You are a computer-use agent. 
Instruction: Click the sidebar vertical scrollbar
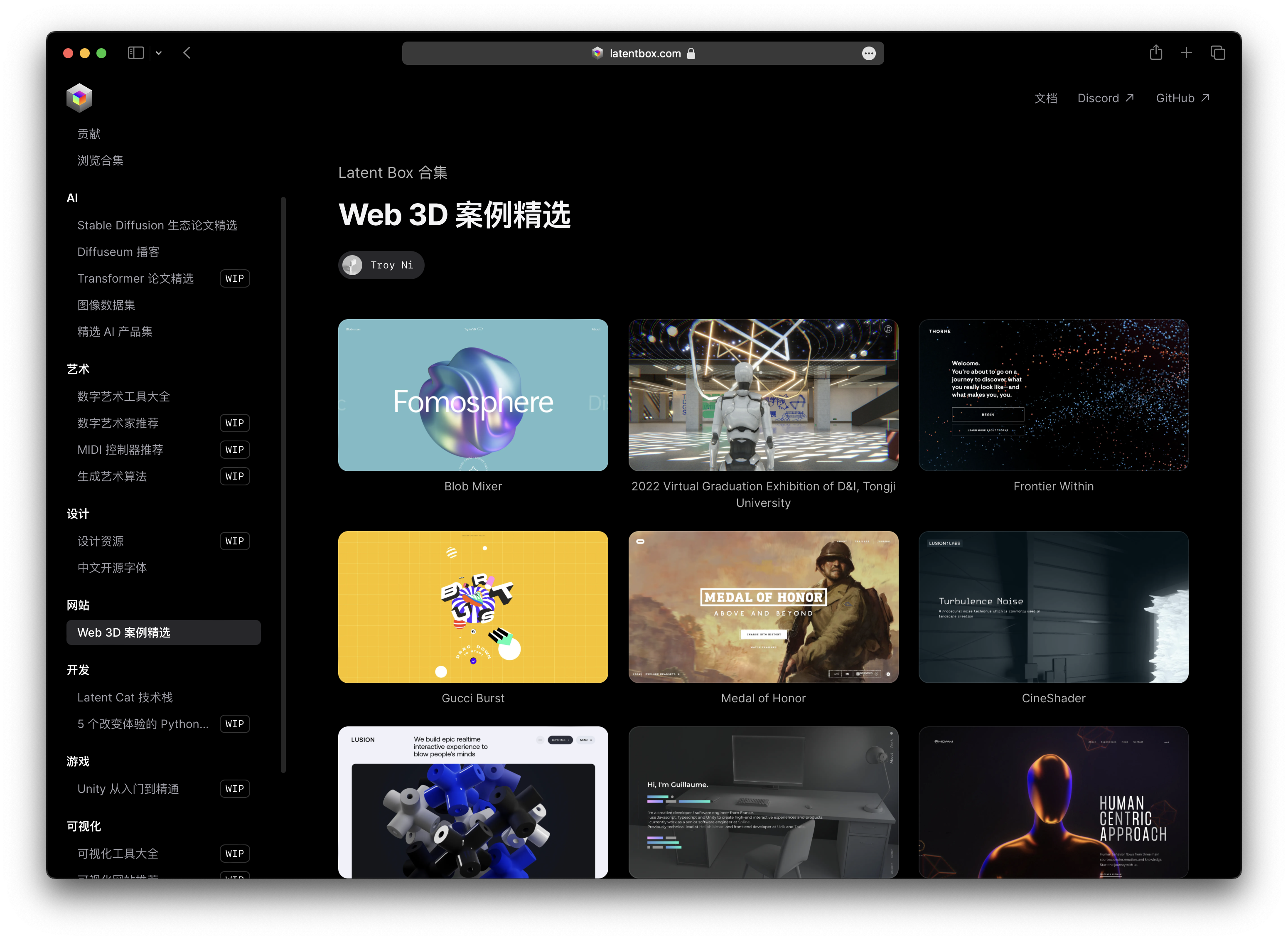tap(283, 485)
